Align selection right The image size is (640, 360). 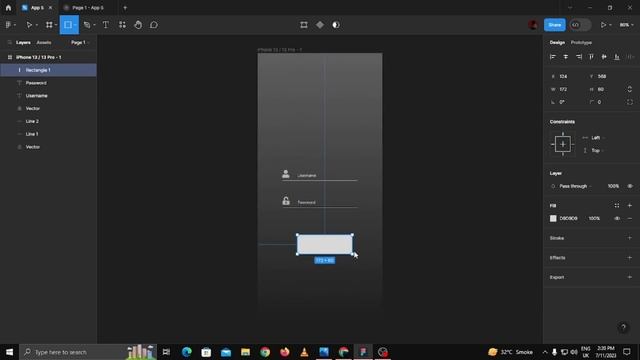[x=579, y=57]
